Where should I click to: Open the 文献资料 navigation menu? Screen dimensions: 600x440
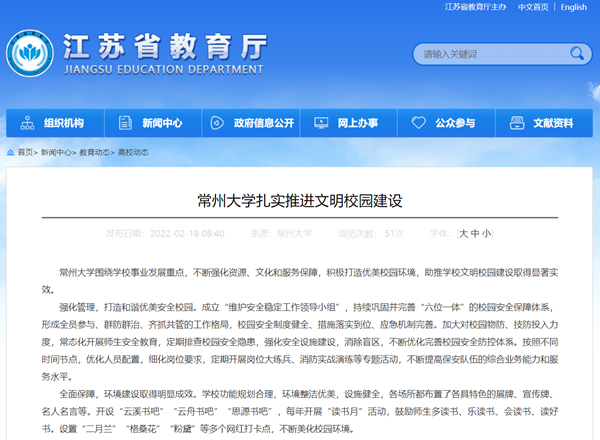click(x=553, y=124)
